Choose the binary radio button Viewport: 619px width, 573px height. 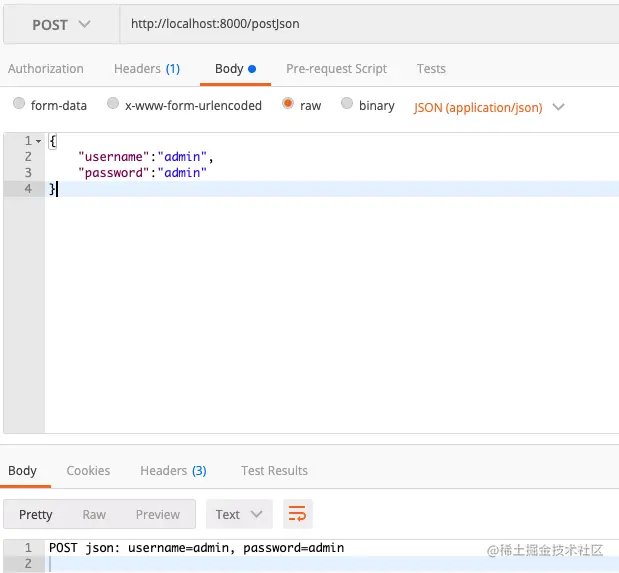(347, 103)
